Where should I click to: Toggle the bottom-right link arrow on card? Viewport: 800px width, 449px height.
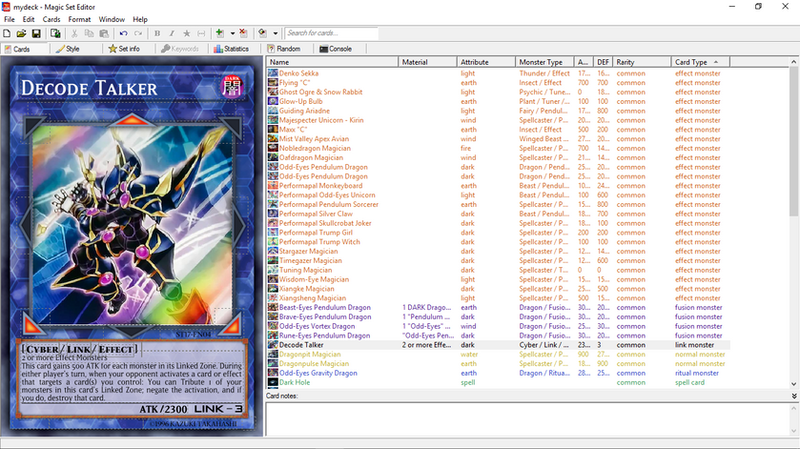pyautogui.click(x=232, y=325)
